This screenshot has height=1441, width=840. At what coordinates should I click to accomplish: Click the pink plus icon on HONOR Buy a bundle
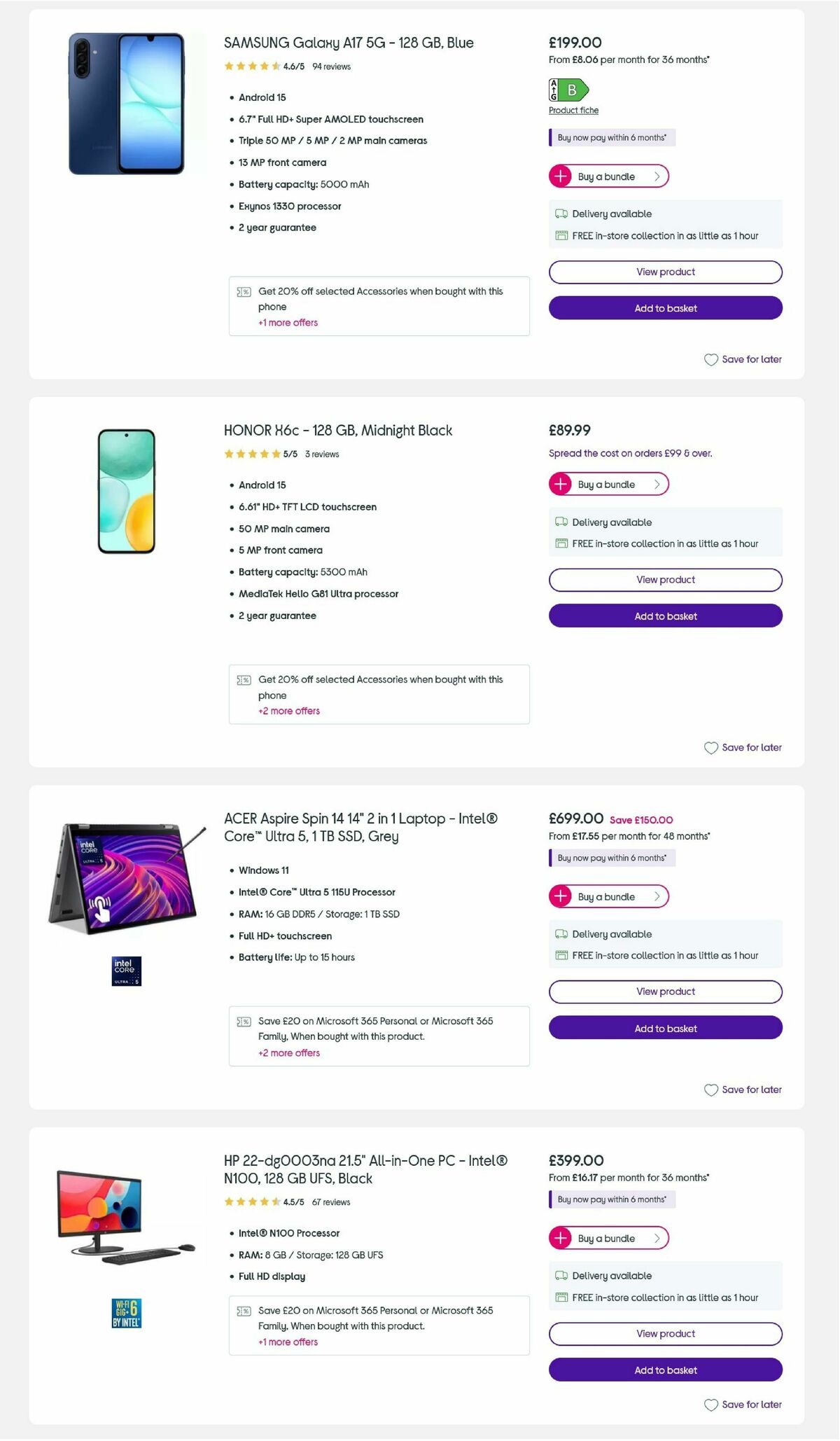(x=560, y=483)
